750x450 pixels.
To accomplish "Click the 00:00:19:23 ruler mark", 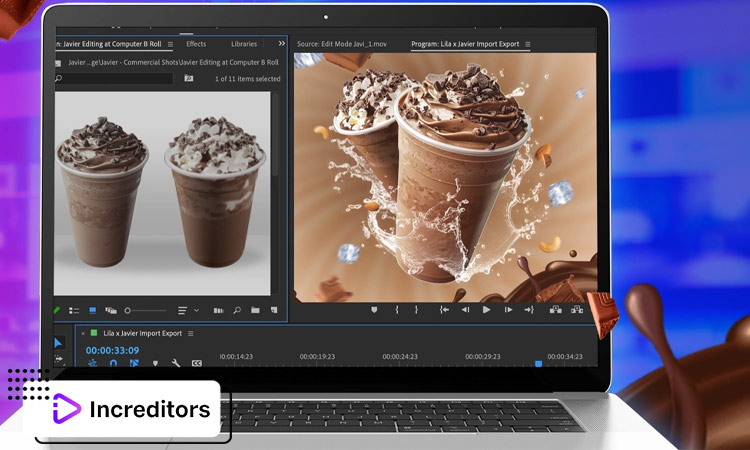I will click(317, 357).
